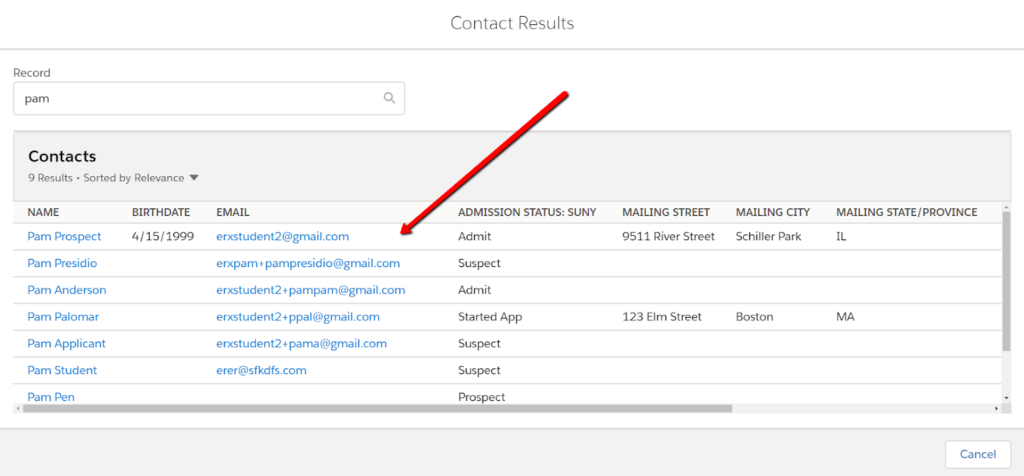Click the Pam Pen contact link

point(51,397)
